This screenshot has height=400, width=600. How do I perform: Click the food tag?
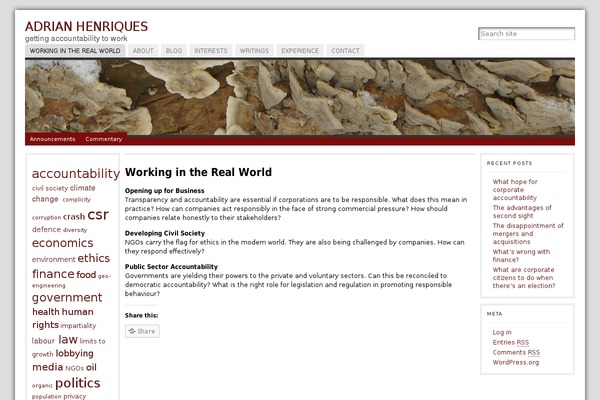[x=86, y=275]
